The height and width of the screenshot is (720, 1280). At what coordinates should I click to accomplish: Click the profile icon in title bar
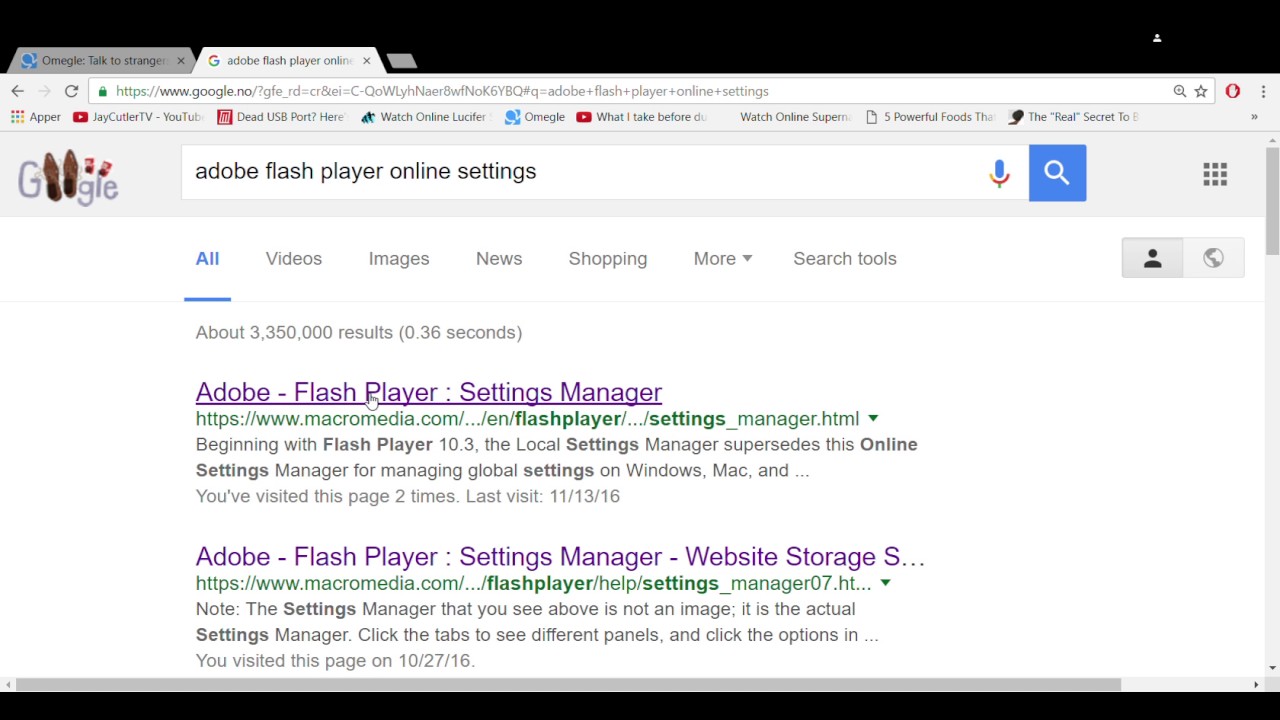pyautogui.click(x=1157, y=38)
